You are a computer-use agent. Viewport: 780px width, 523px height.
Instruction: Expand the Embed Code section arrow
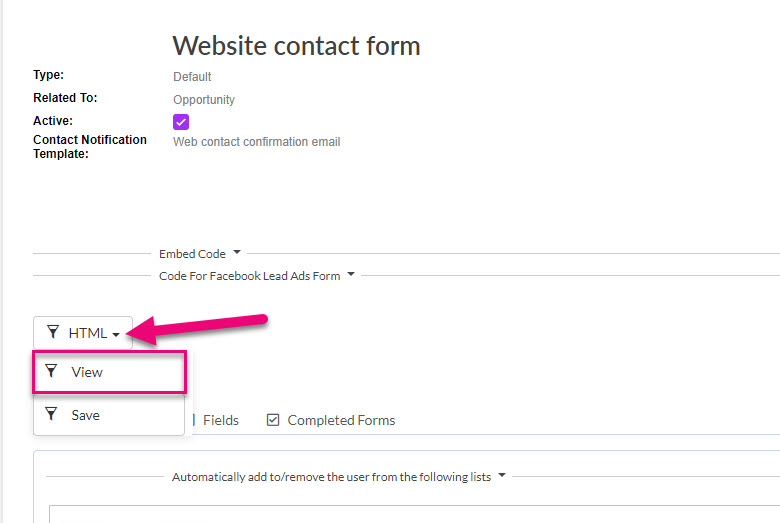(x=237, y=252)
